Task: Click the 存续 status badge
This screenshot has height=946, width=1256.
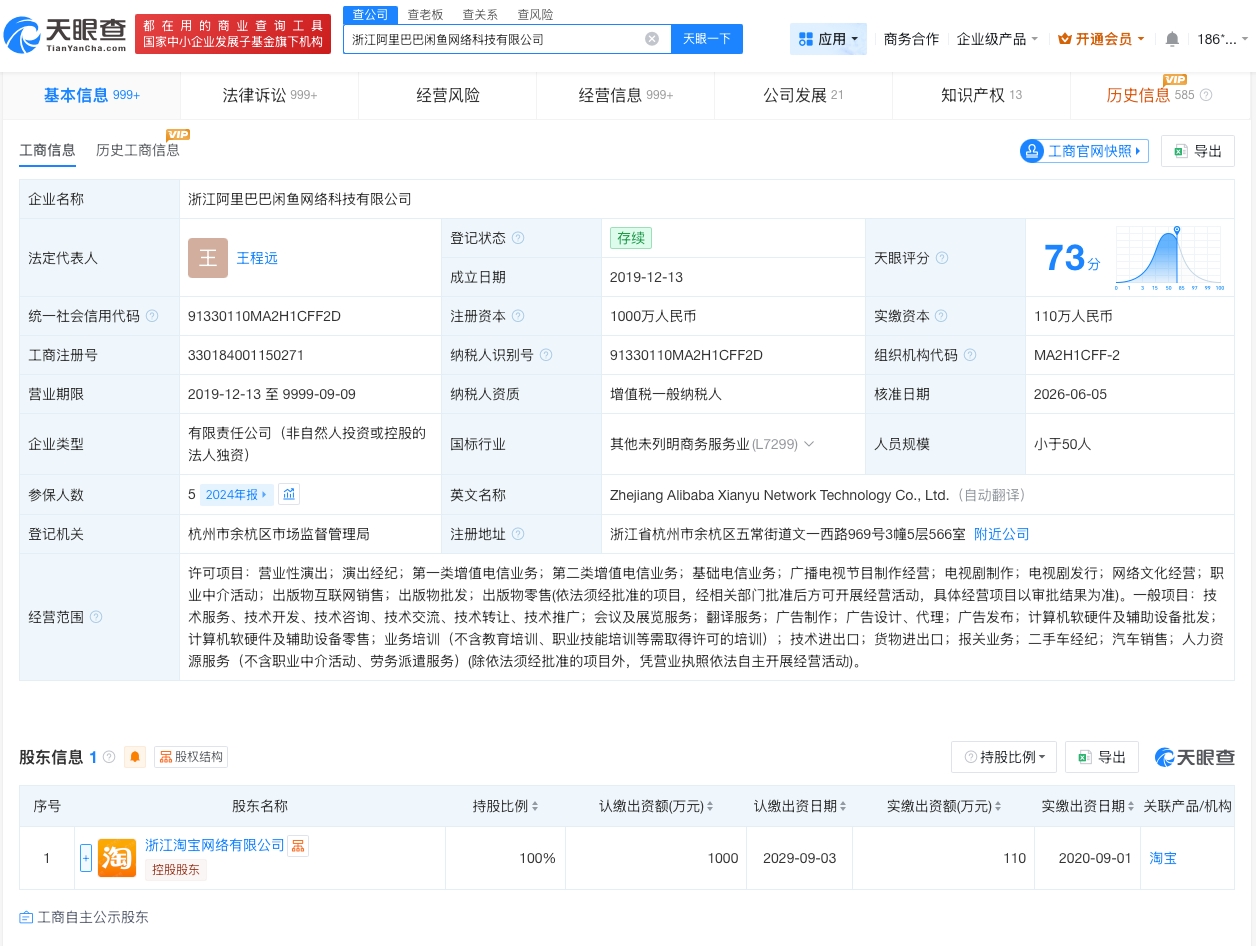Action: pyautogui.click(x=631, y=238)
